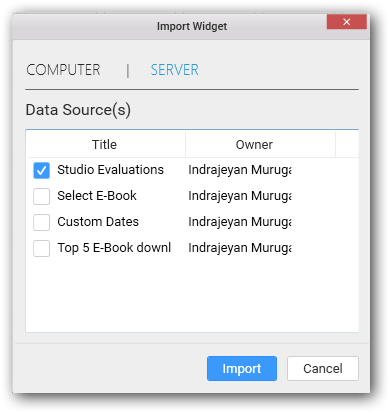Click the owner cell of Top 5 E-Book row
The width and height of the screenshot is (390, 413).
(240, 248)
